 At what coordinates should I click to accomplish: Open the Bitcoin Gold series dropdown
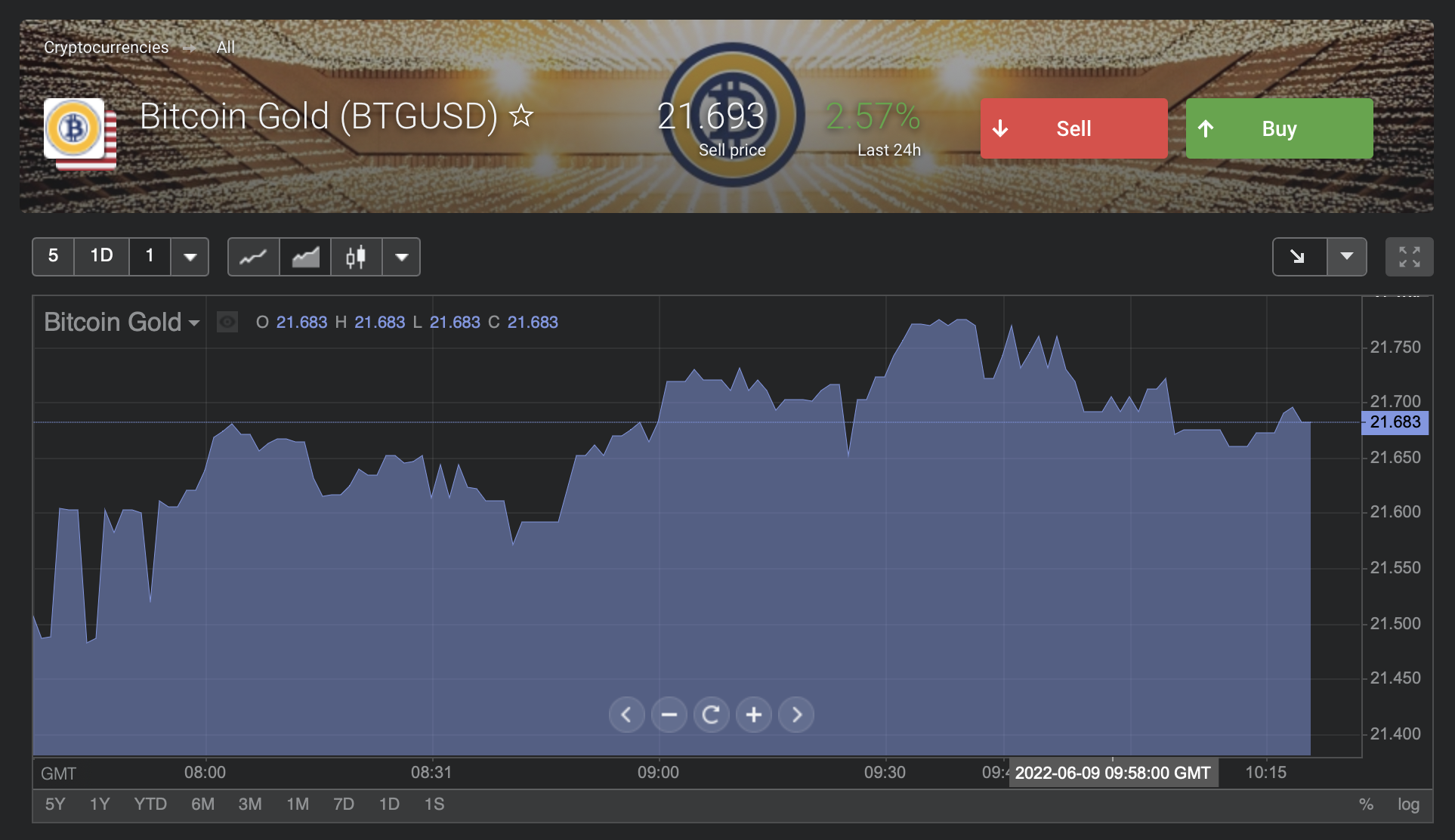pyautogui.click(x=122, y=322)
